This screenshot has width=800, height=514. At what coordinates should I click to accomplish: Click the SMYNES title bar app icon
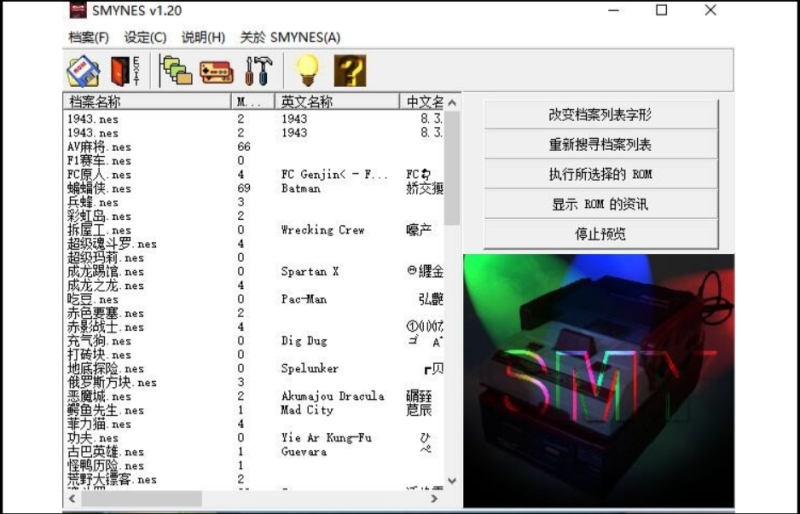pos(78,10)
